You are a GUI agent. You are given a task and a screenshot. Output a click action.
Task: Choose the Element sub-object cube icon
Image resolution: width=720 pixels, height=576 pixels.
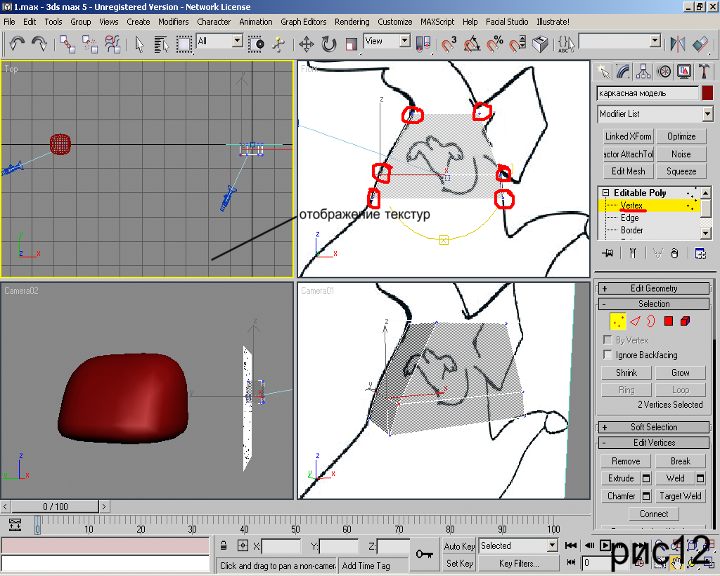click(685, 321)
